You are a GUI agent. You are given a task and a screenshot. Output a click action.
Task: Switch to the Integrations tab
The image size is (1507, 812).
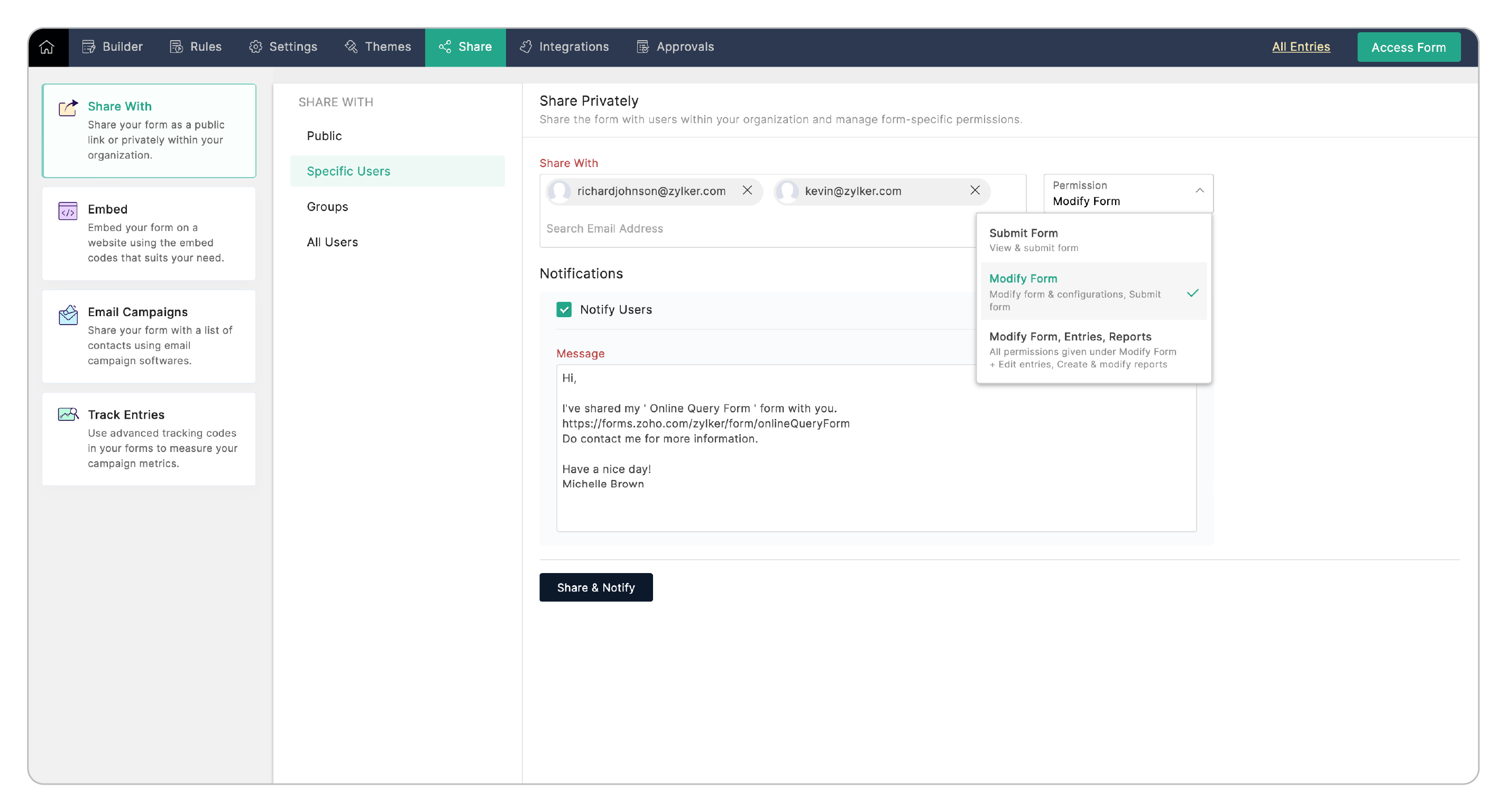coord(564,47)
